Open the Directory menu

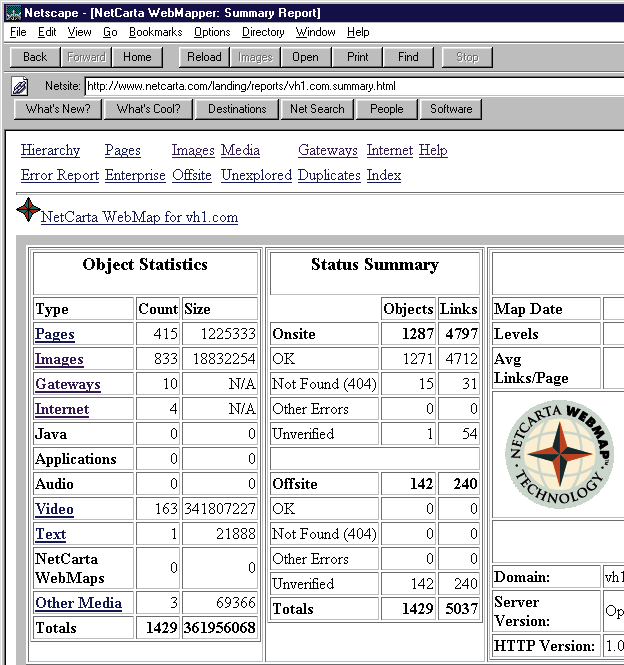tap(263, 32)
